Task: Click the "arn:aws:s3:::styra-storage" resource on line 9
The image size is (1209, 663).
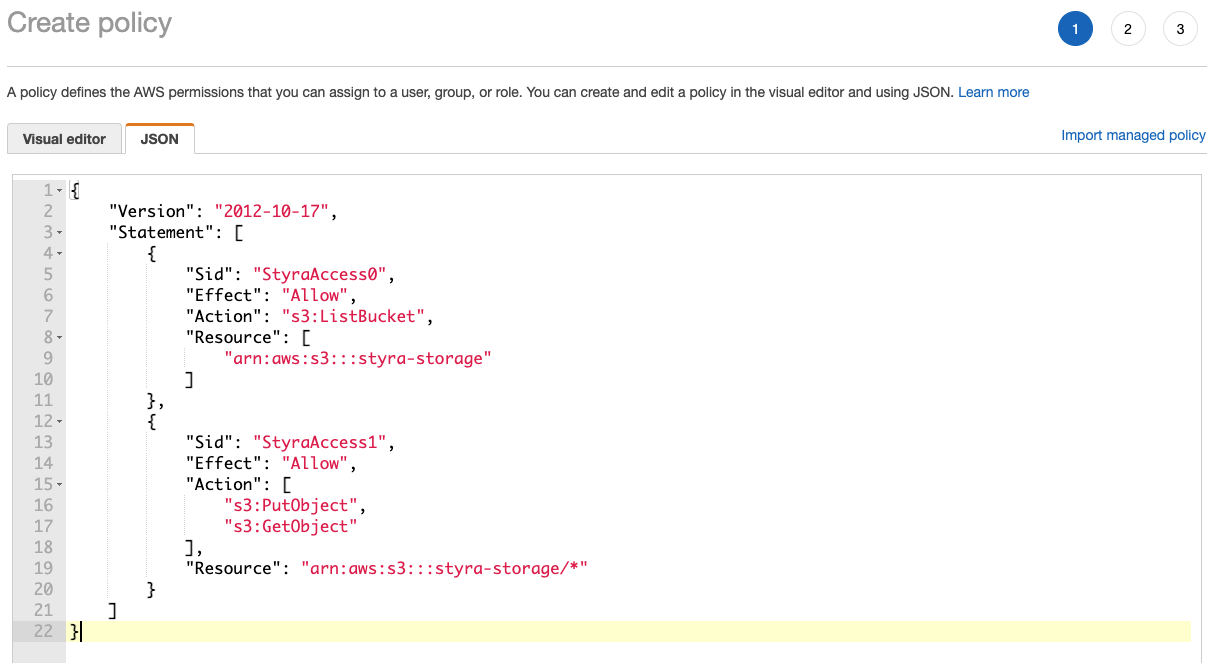Action: 359,358
